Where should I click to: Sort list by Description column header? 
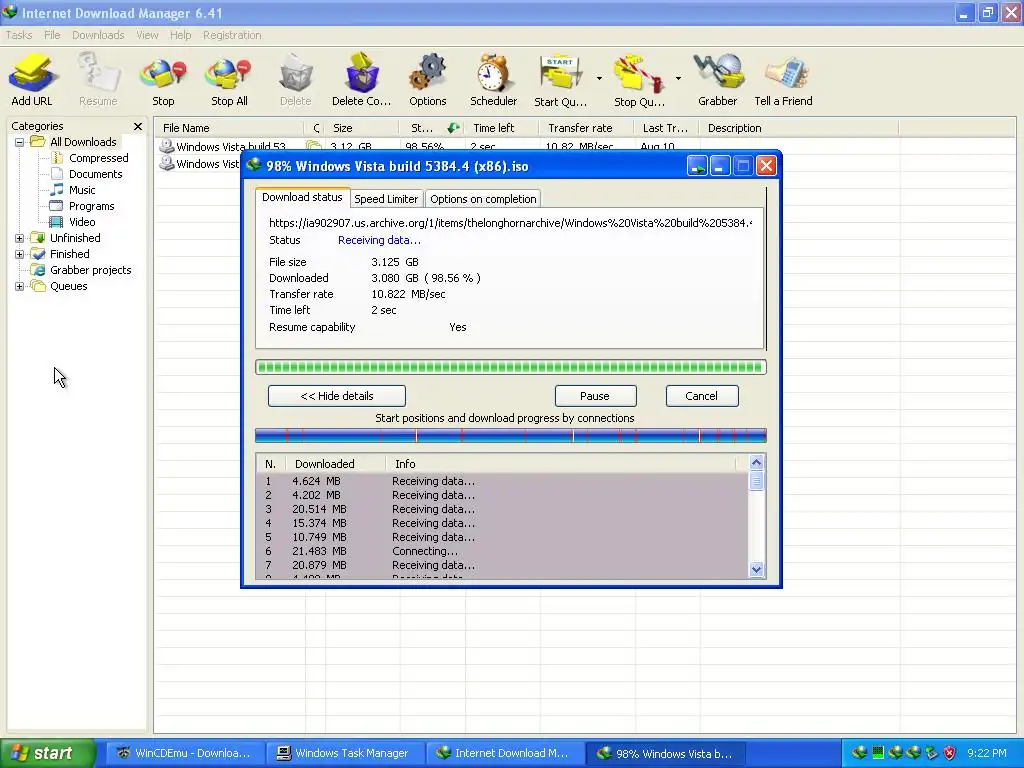coord(798,128)
